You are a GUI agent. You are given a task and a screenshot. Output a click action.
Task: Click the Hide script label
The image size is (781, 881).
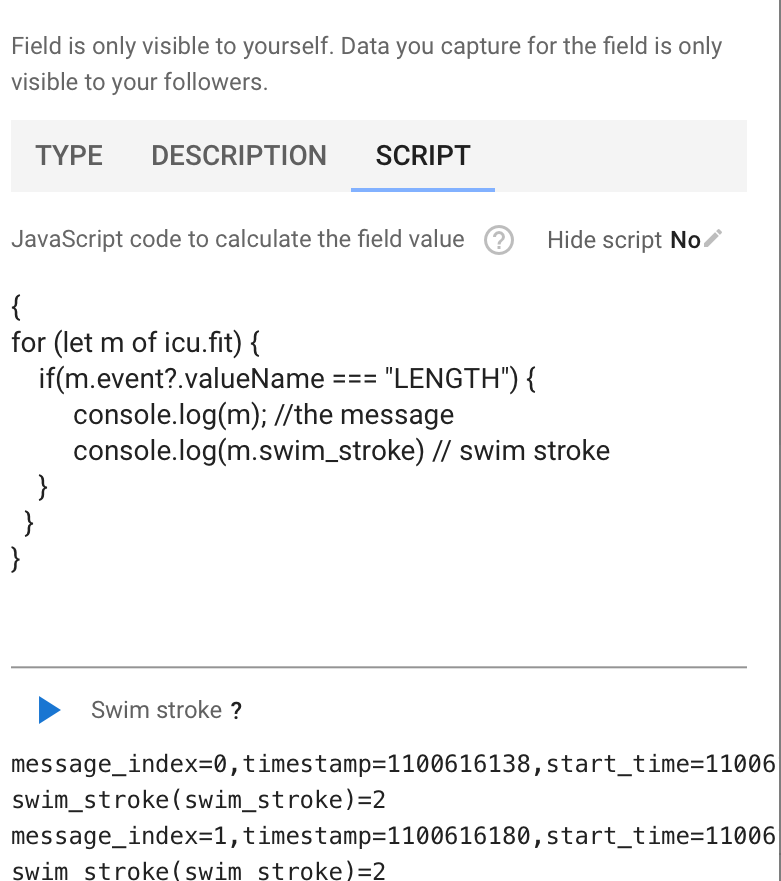(605, 240)
